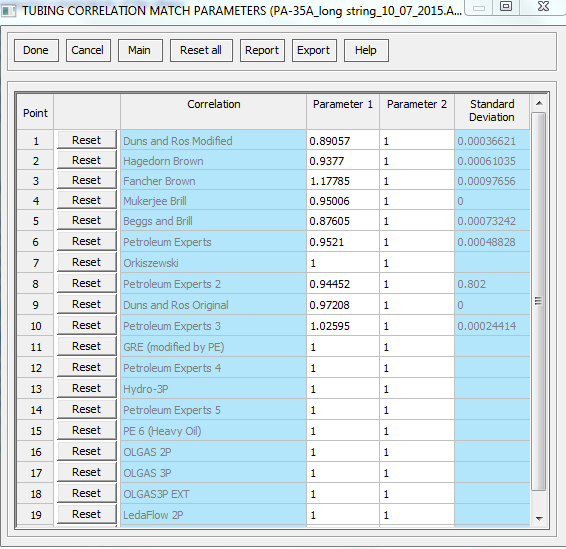The image size is (566, 549).
Task: Select standard deviation 0.00061035 cell
Action: [x=492, y=161]
